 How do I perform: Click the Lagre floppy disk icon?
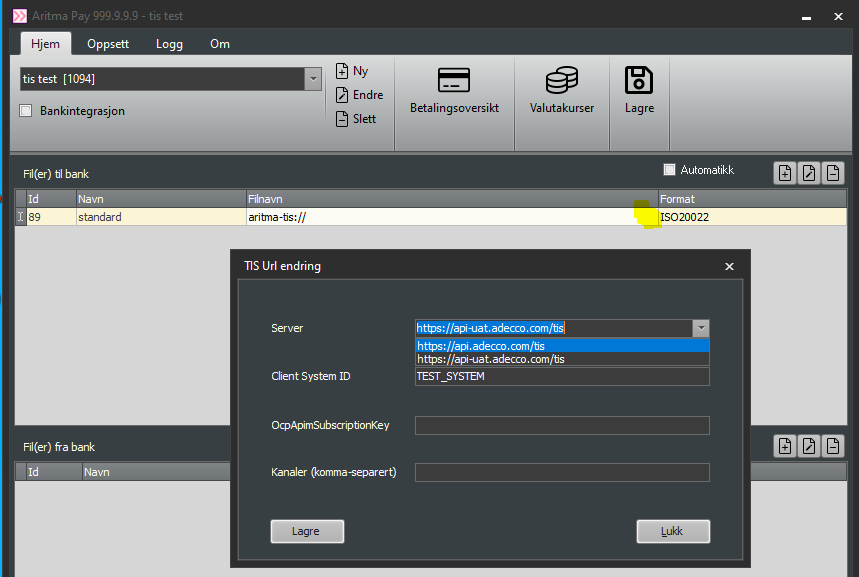tap(639, 80)
